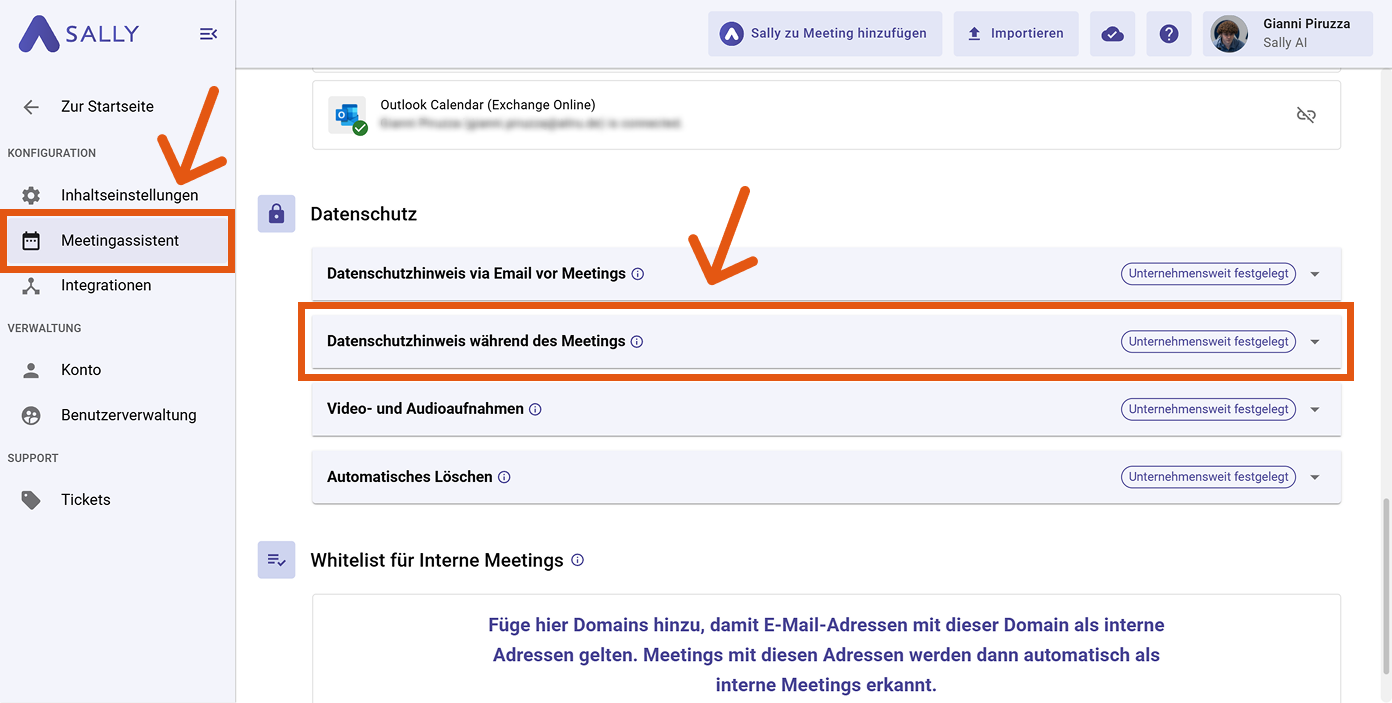Expand the Automatisches Löschen section
The width and height of the screenshot is (1392, 703).
pos(1315,477)
